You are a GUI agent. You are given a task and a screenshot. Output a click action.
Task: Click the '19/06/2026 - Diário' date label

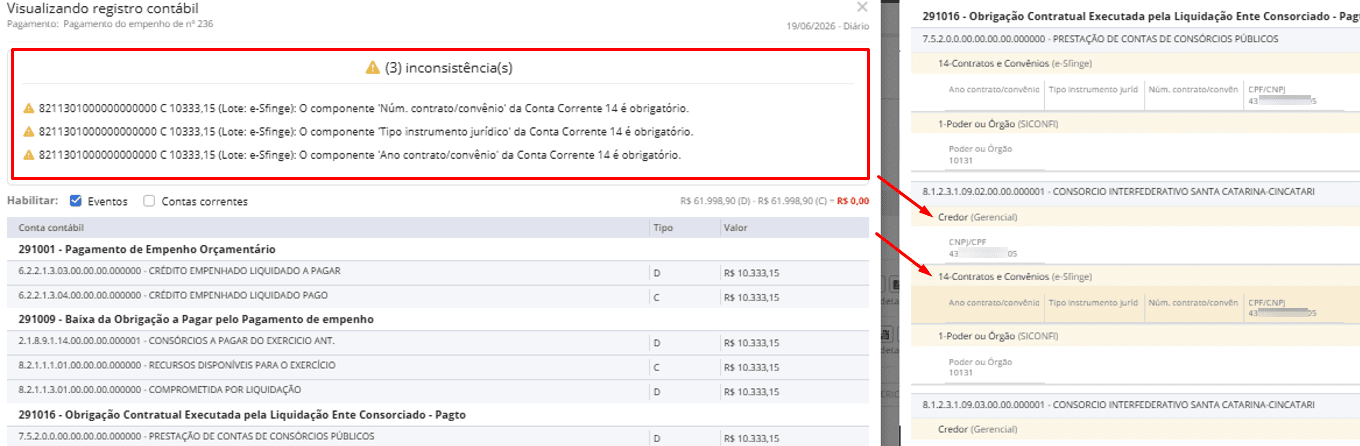point(828,25)
